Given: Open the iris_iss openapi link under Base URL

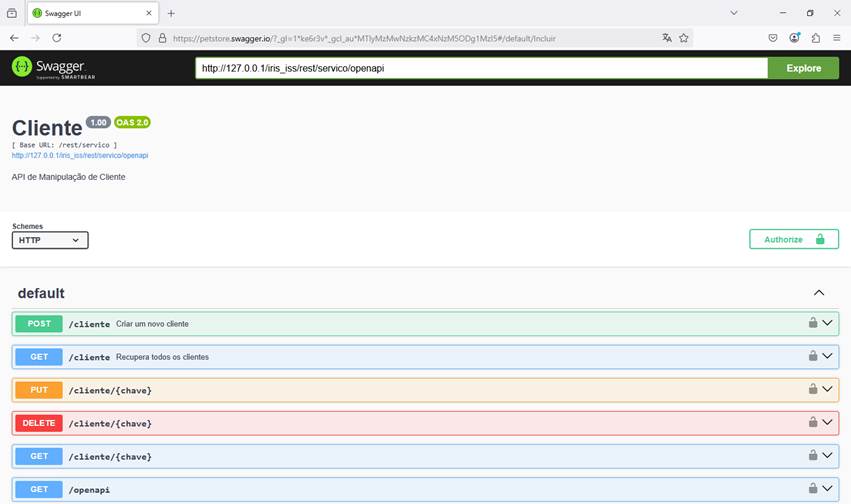Looking at the screenshot, I should [80, 156].
